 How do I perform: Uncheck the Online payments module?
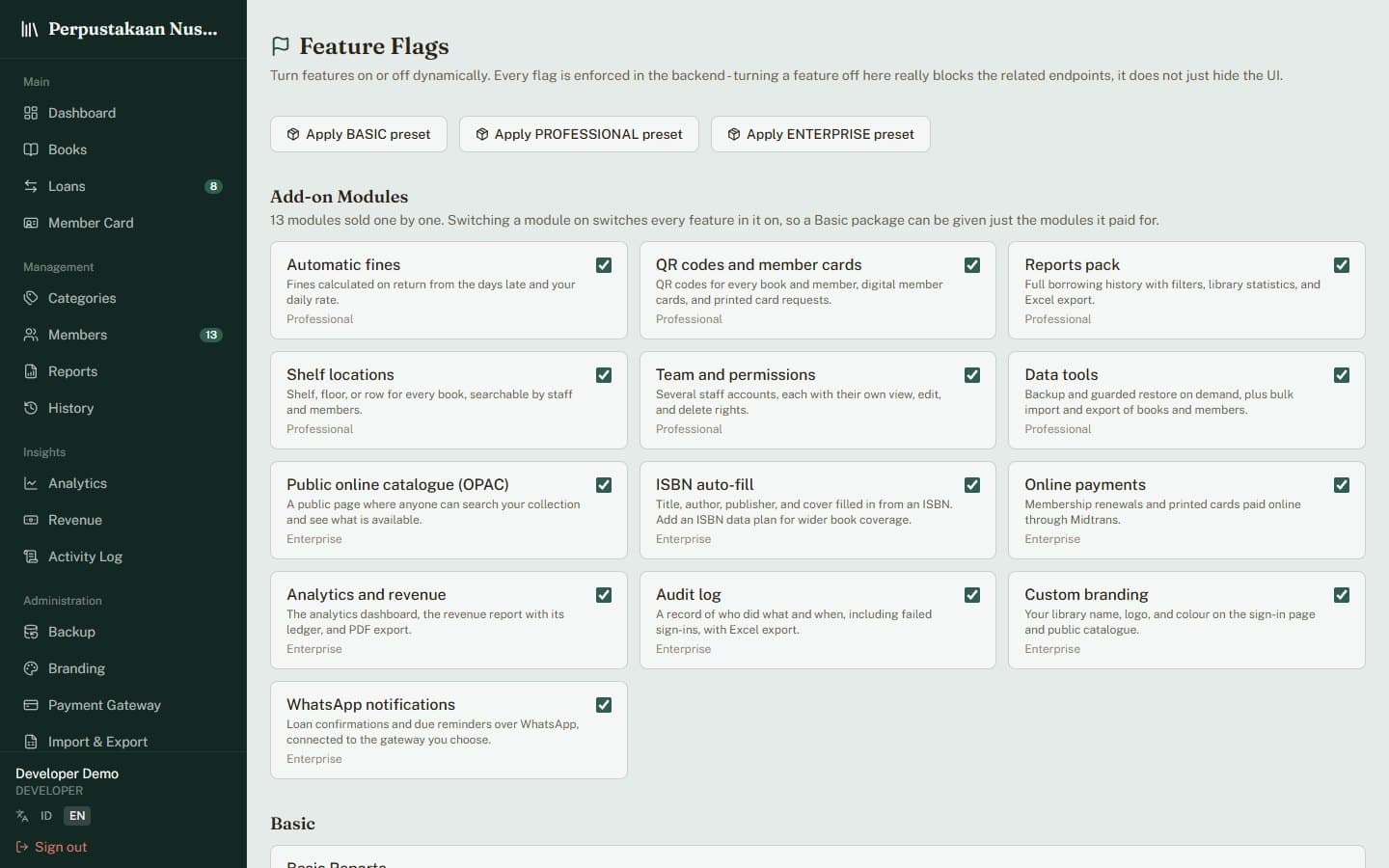1342,485
